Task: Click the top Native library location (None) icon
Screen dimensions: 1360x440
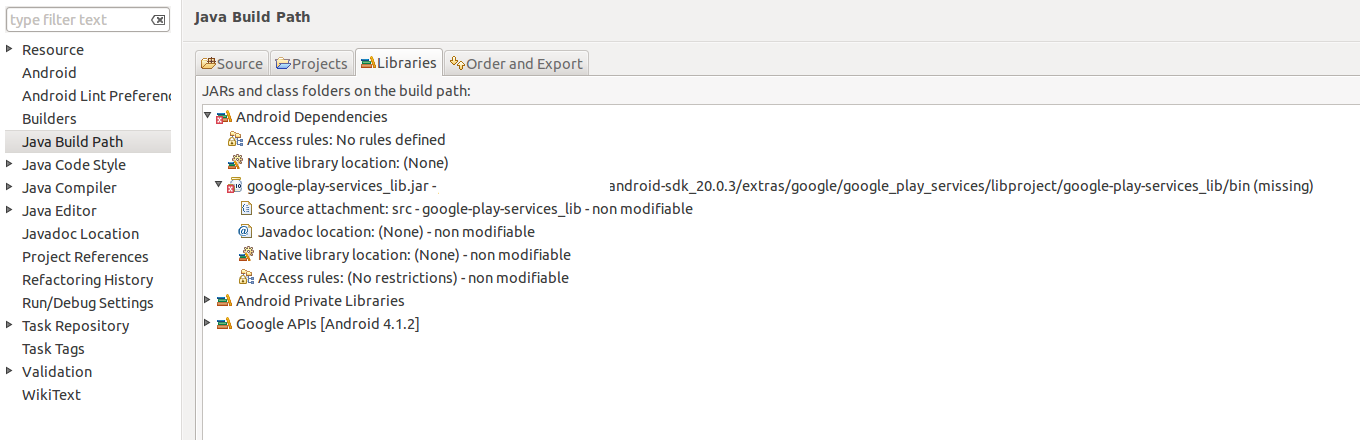Action: (235, 163)
